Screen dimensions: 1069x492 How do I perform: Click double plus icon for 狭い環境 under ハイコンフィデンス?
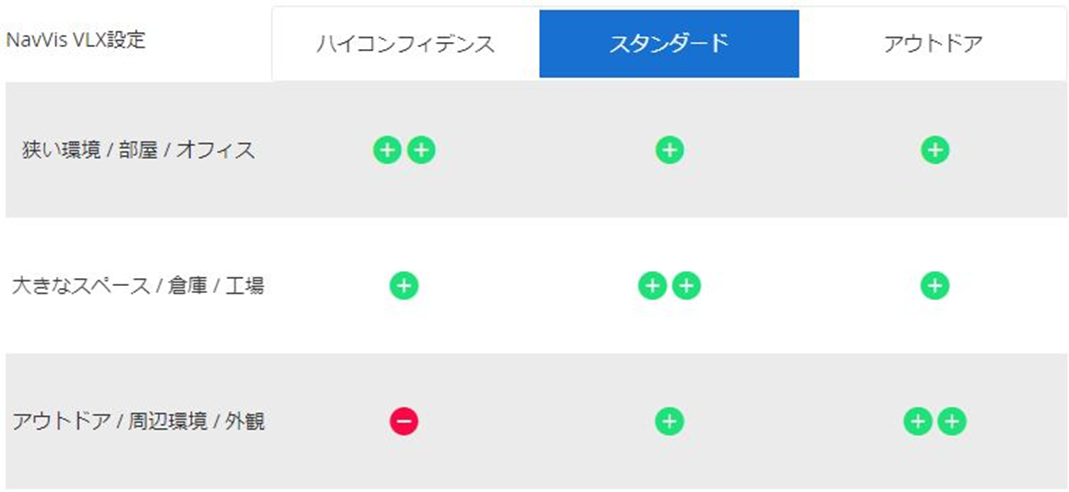click(404, 150)
